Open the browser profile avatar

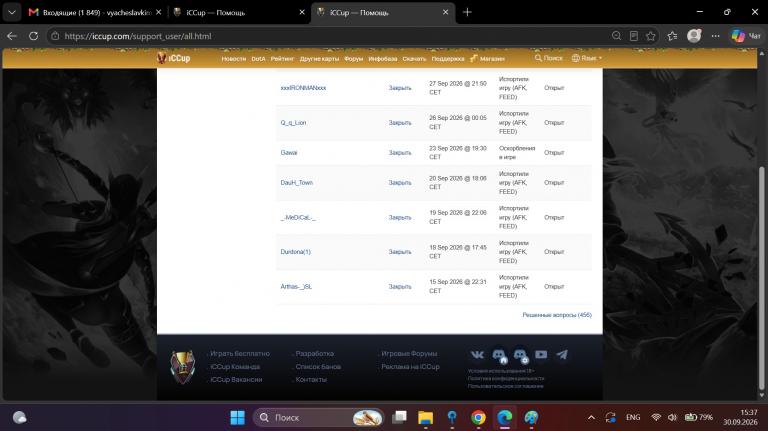click(x=694, y=36)
